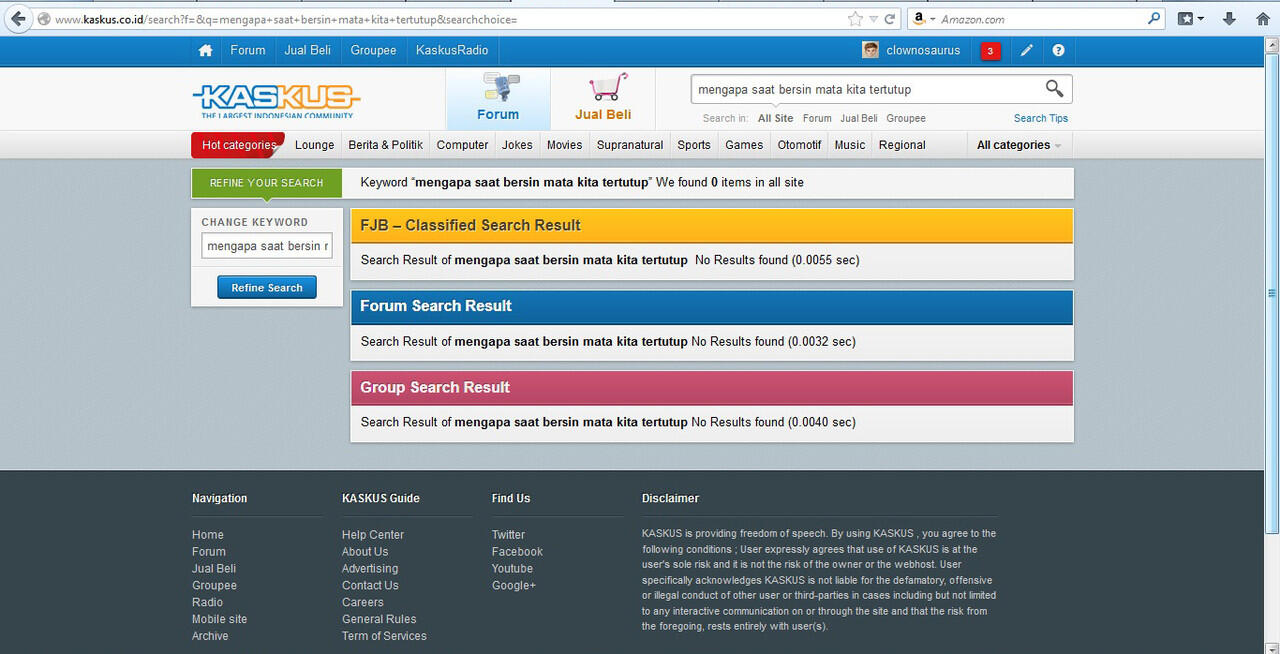Open Groupee in the top blue bar

click(x=373, y=50)
